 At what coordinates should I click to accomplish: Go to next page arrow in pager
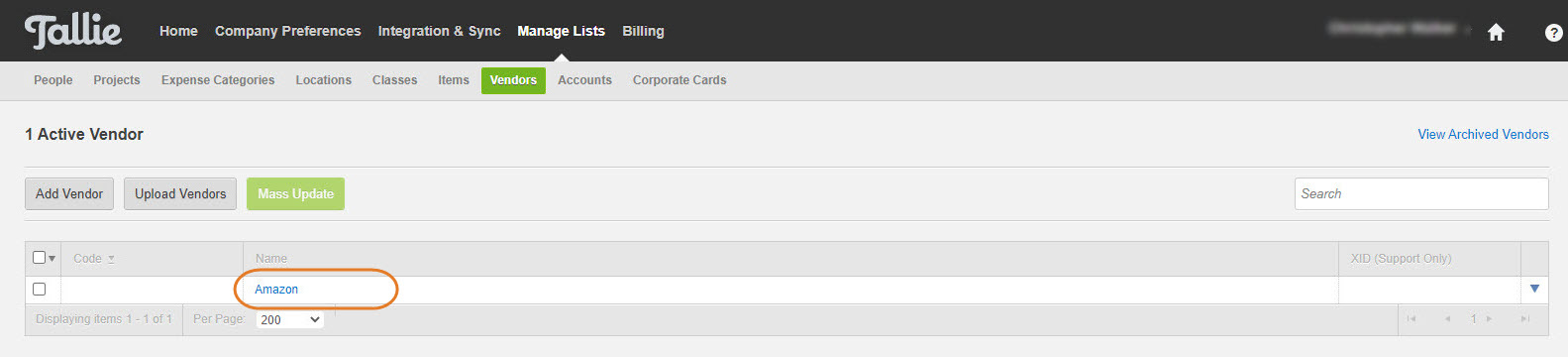(x=1489, y=318)
